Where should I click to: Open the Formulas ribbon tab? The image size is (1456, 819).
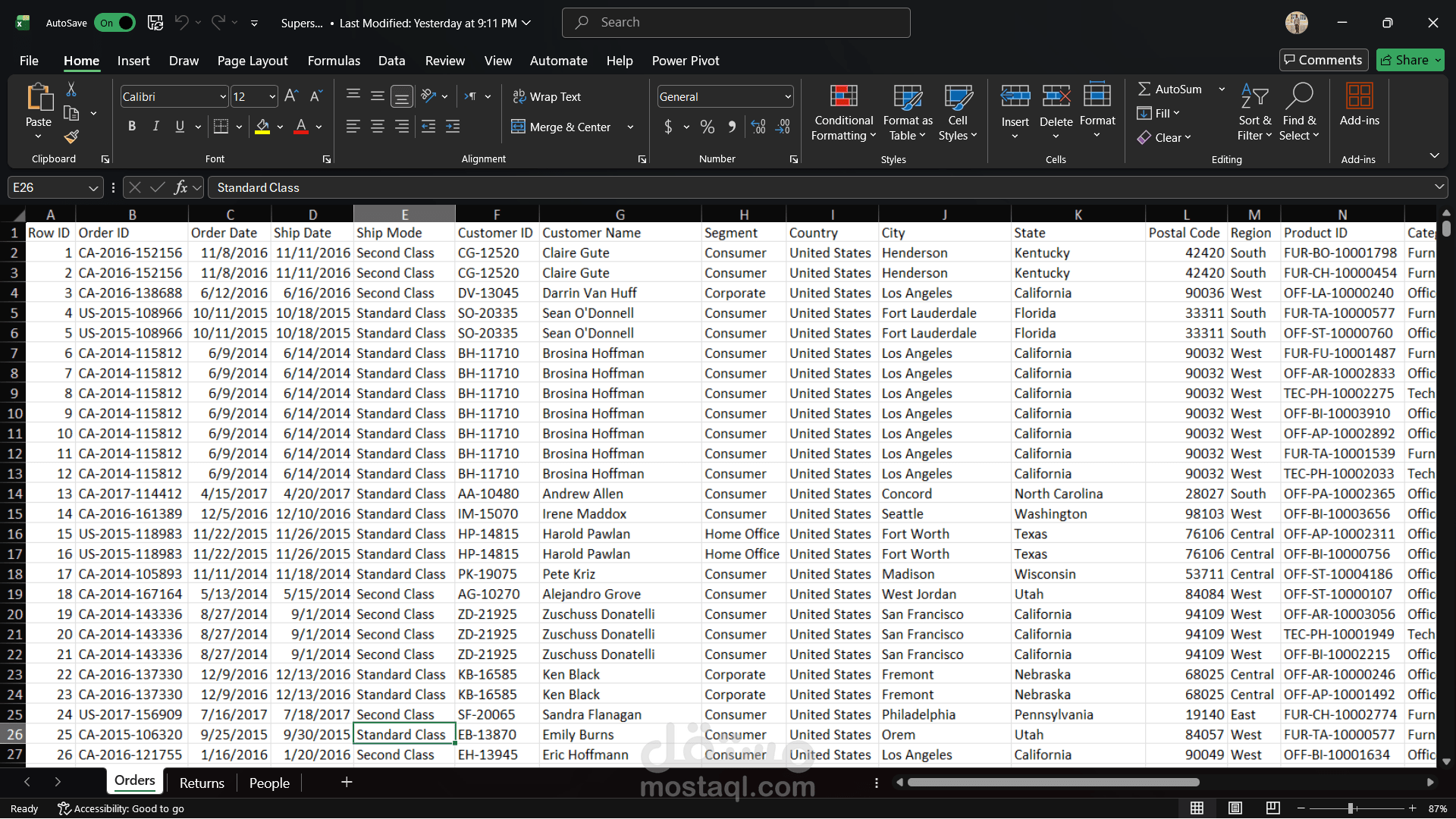(x=334, y=61)
